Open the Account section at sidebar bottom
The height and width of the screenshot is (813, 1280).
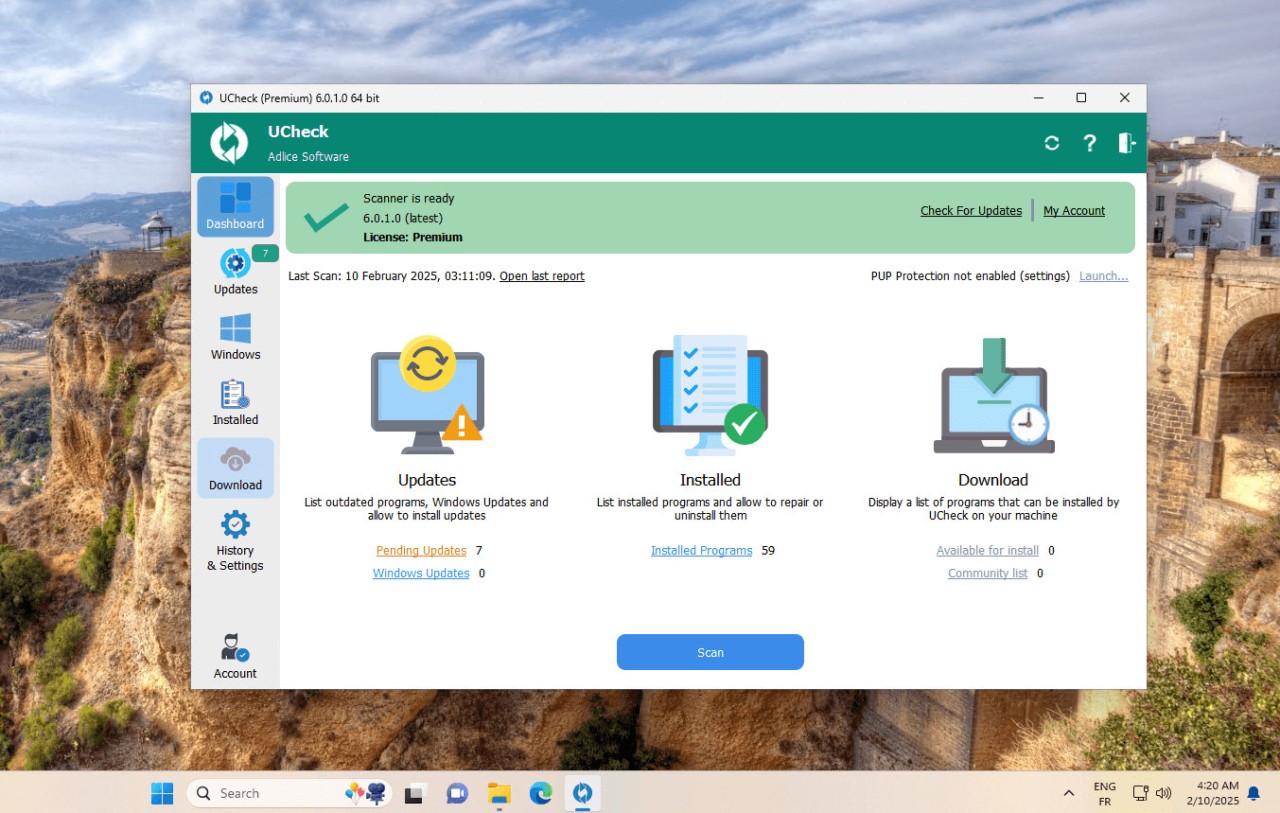234,653
